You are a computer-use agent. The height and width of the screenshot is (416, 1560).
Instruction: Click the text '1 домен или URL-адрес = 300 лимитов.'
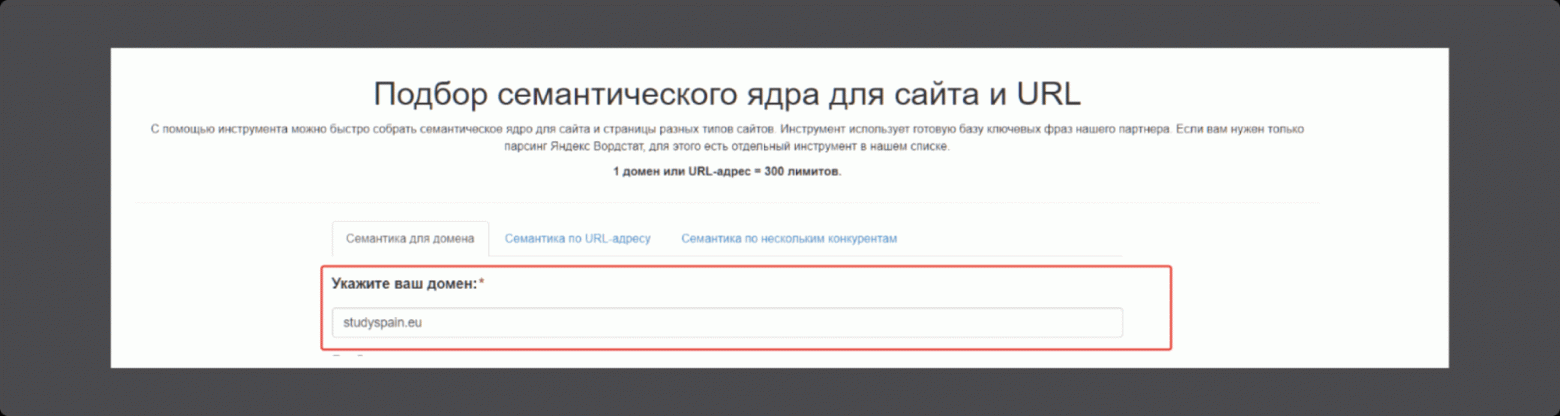pyautogui.click(x=727, y=172)
